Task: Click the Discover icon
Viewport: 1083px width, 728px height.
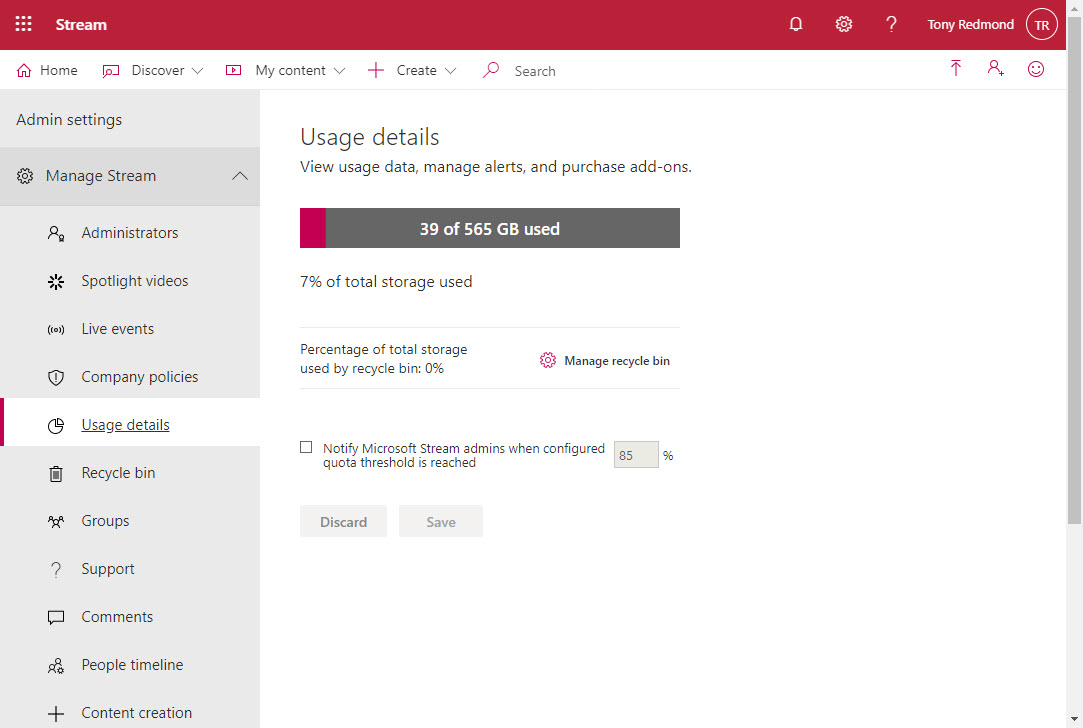Action: click(111, 70)
